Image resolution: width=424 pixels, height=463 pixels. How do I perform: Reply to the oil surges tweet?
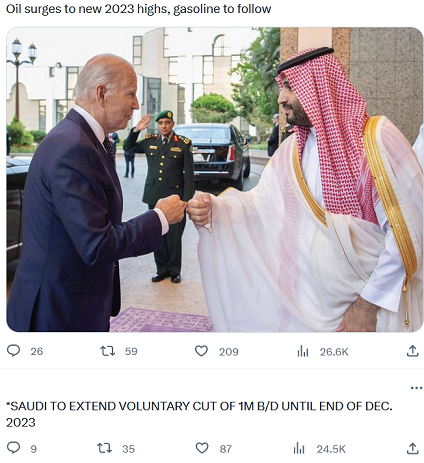coord(14,351)
